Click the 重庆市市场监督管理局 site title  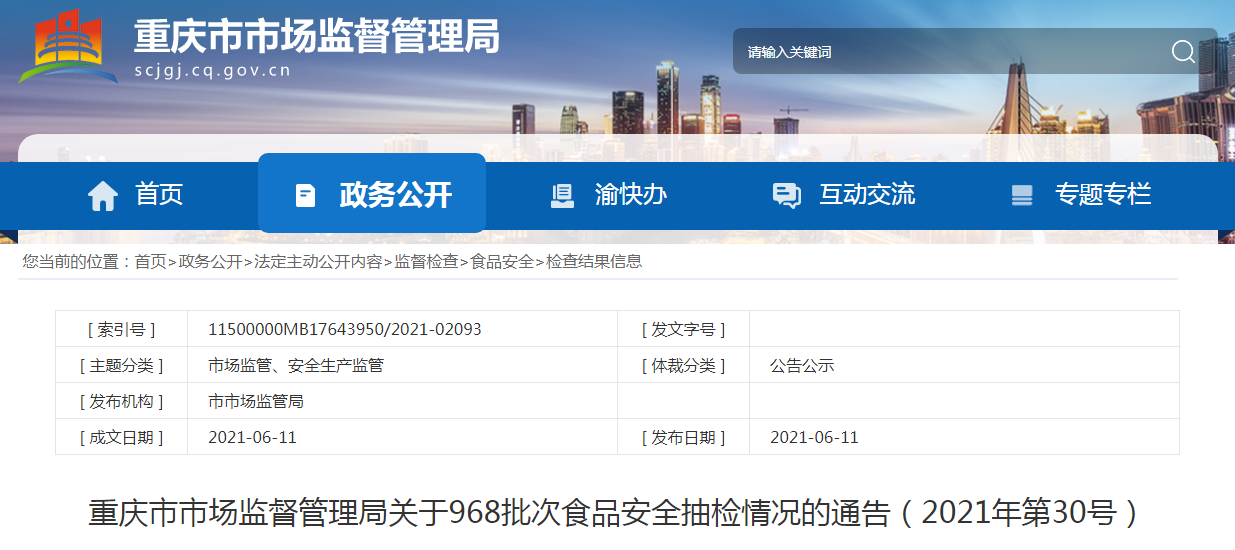(x=316, y=36)
